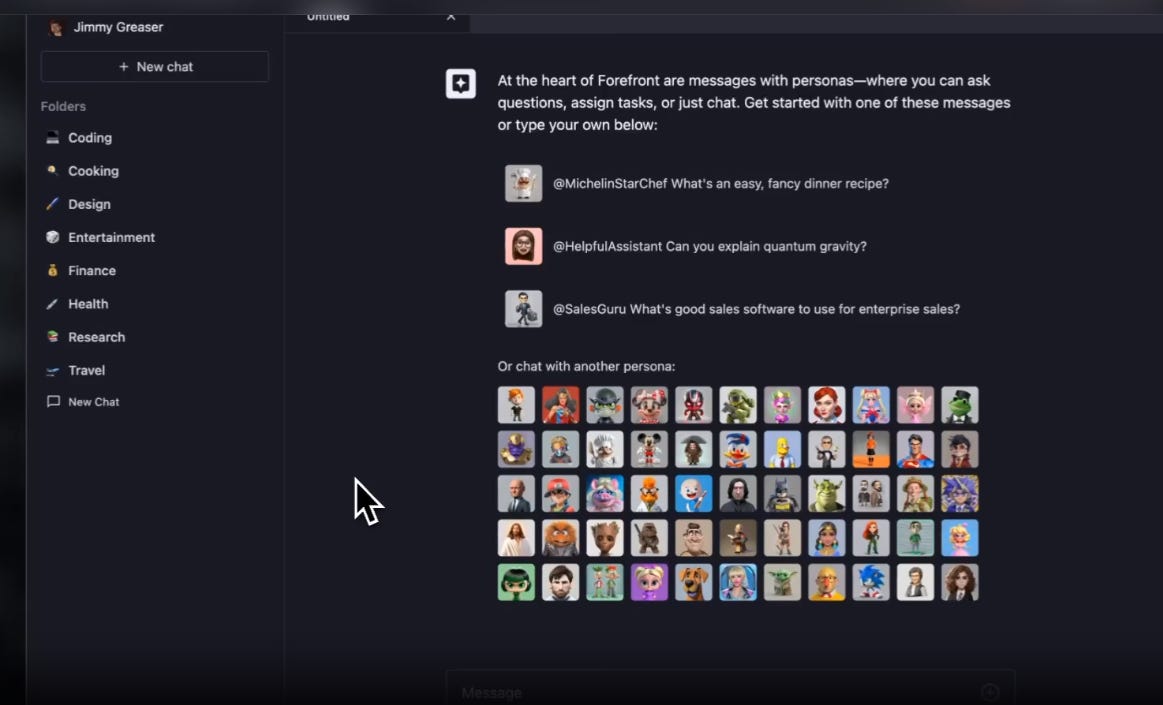Click the plus icon in the message bar

[x=990, y=691]
